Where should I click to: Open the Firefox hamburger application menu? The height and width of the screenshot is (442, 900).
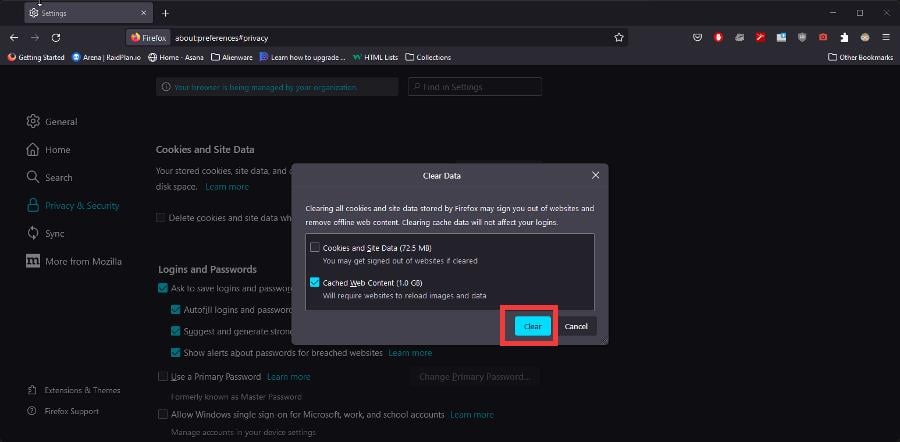click(x=886, y=37)
